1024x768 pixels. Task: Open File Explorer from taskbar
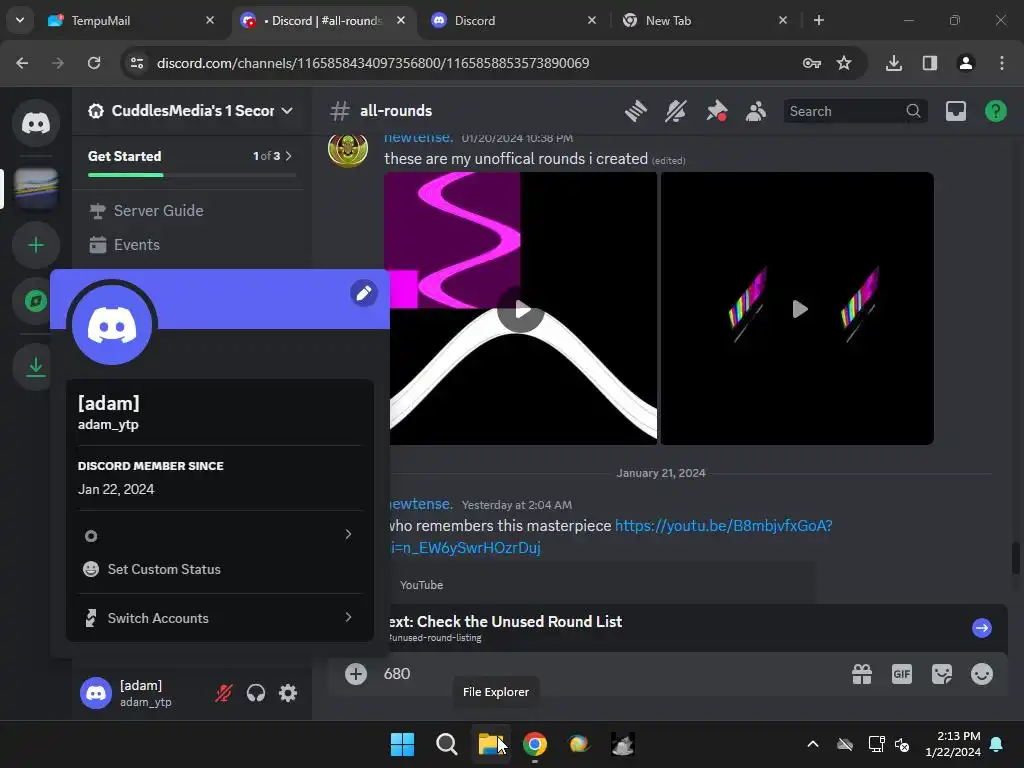point(491,744)
